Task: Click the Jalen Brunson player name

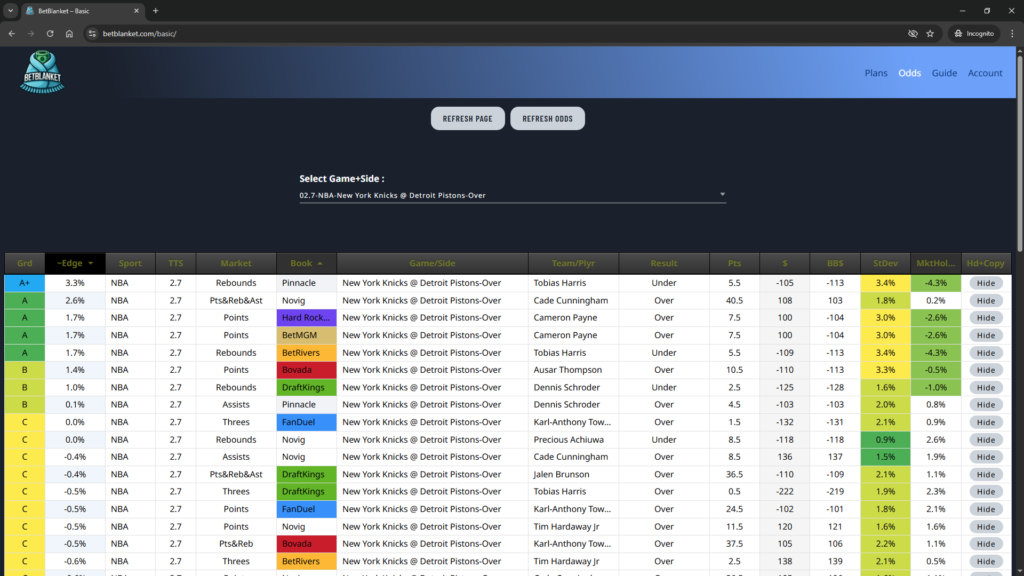Action: [x=561, y=474]
